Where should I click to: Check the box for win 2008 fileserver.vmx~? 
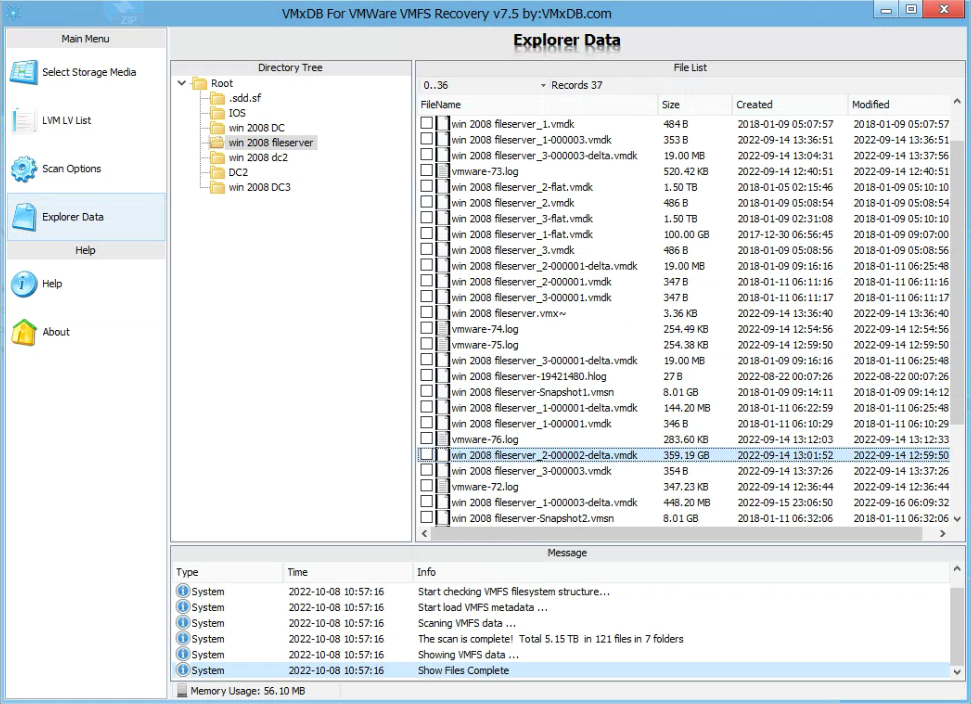tap(427, 312)
